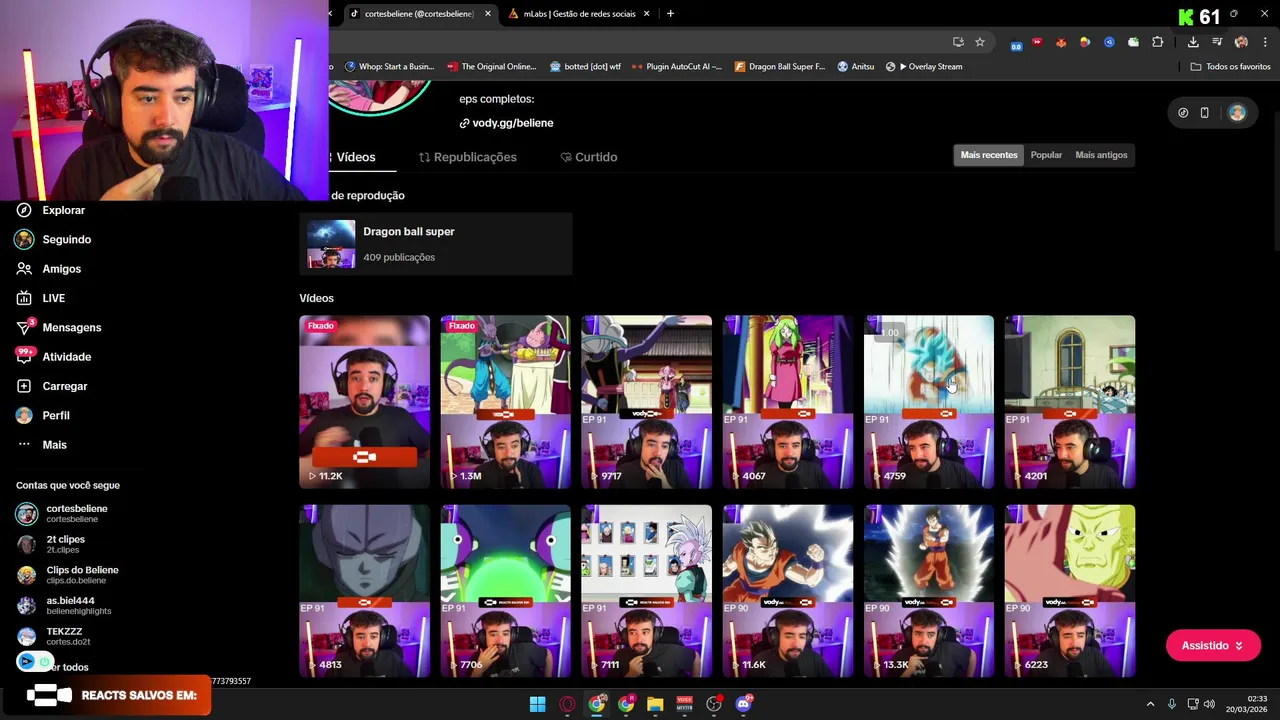
Task: Click the phone icon in top-right pill
Action: 1205,113
